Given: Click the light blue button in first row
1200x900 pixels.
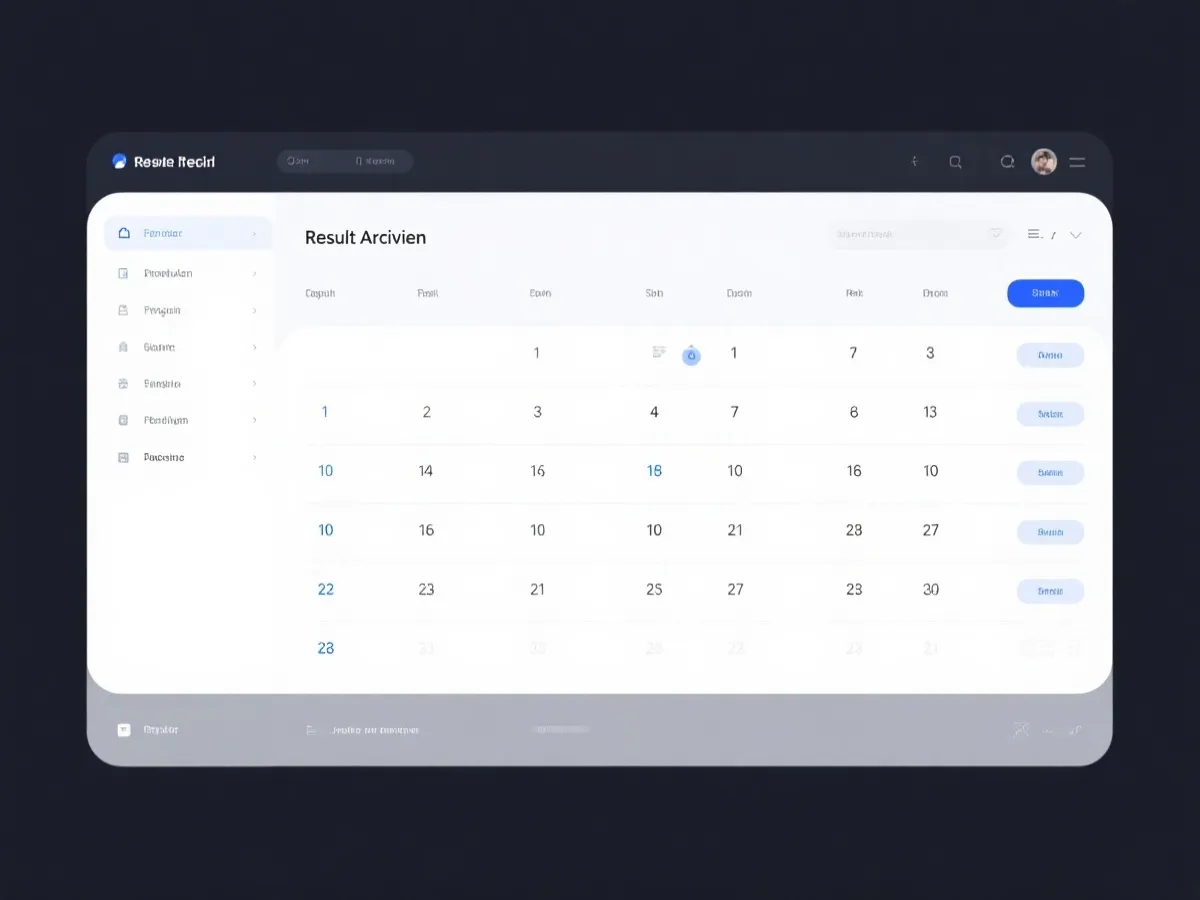Looking at the screenshot, I should pyautogui.click(x=1050, y=355).
